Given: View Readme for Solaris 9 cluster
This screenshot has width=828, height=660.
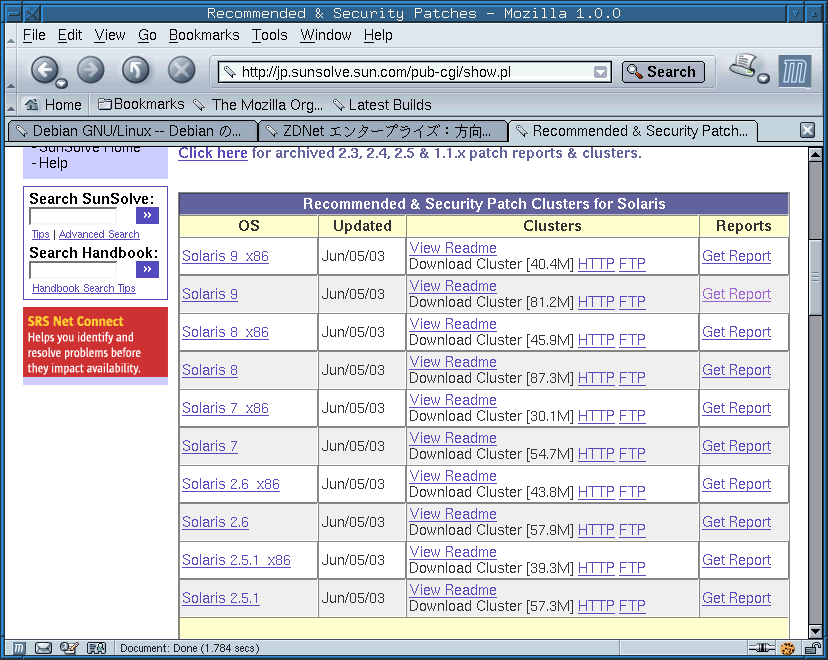Looking at the screenshot, I should [x=453, y=286].
